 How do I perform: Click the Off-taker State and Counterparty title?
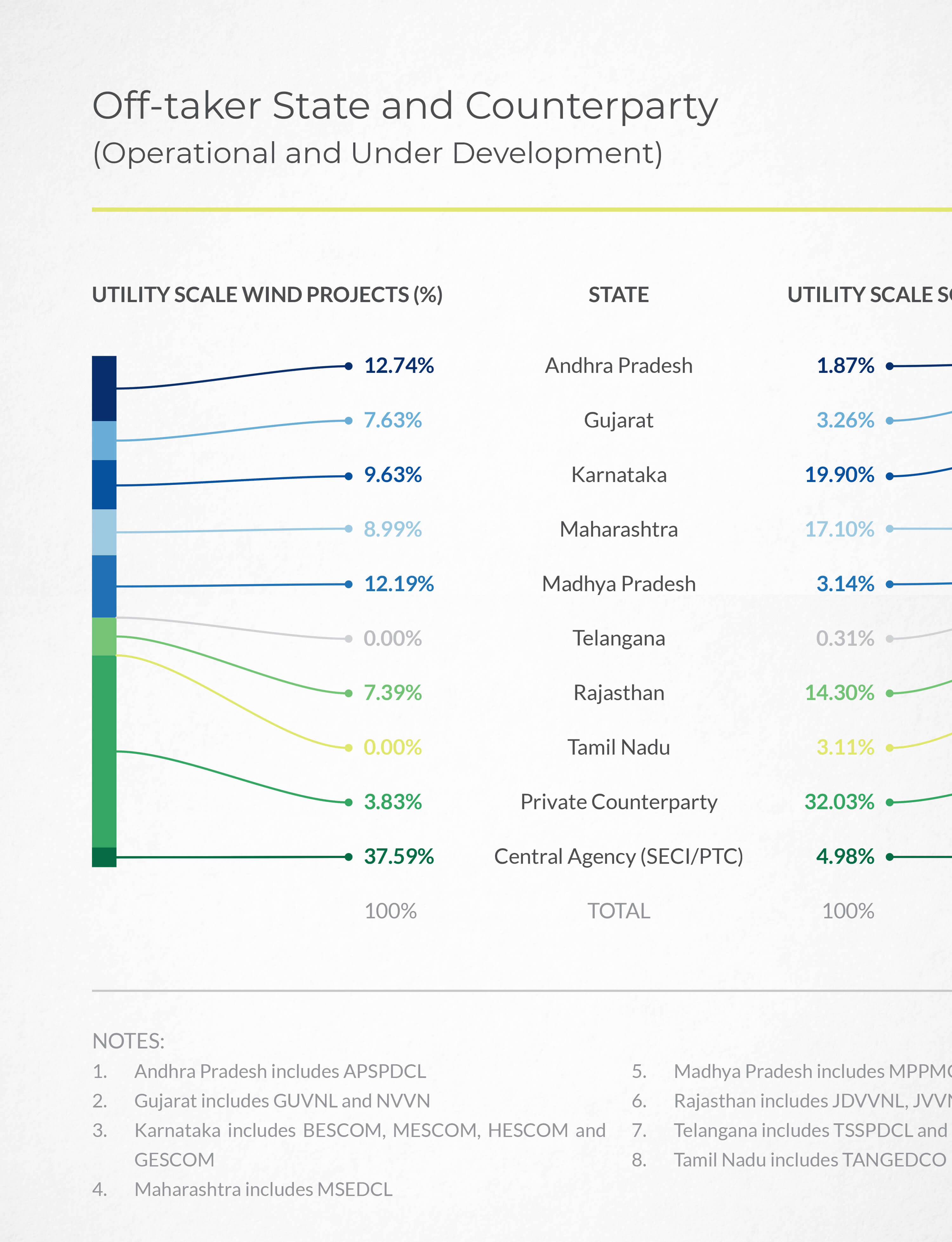[x=405, y=106]
